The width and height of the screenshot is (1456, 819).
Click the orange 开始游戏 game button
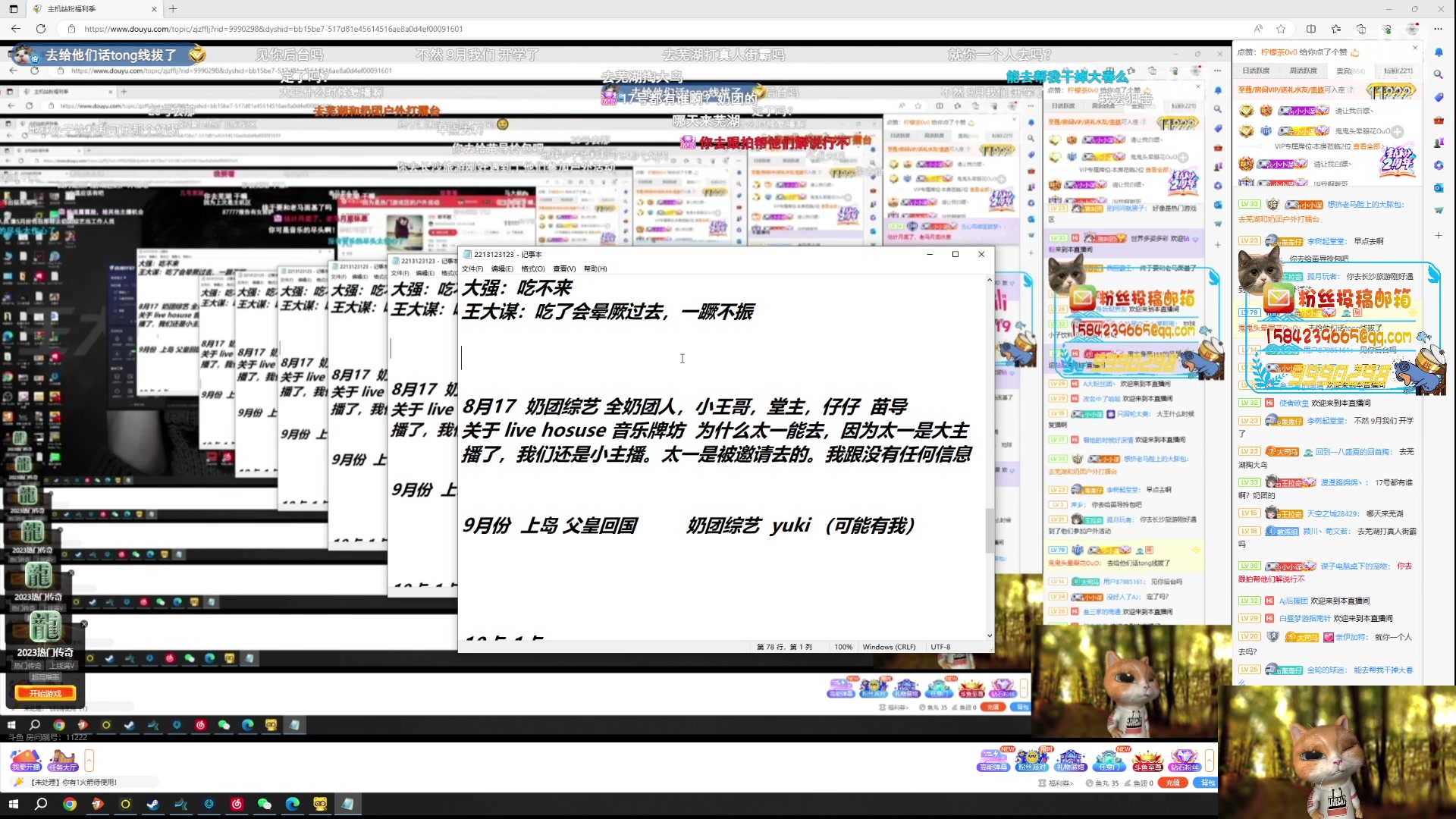45,693
